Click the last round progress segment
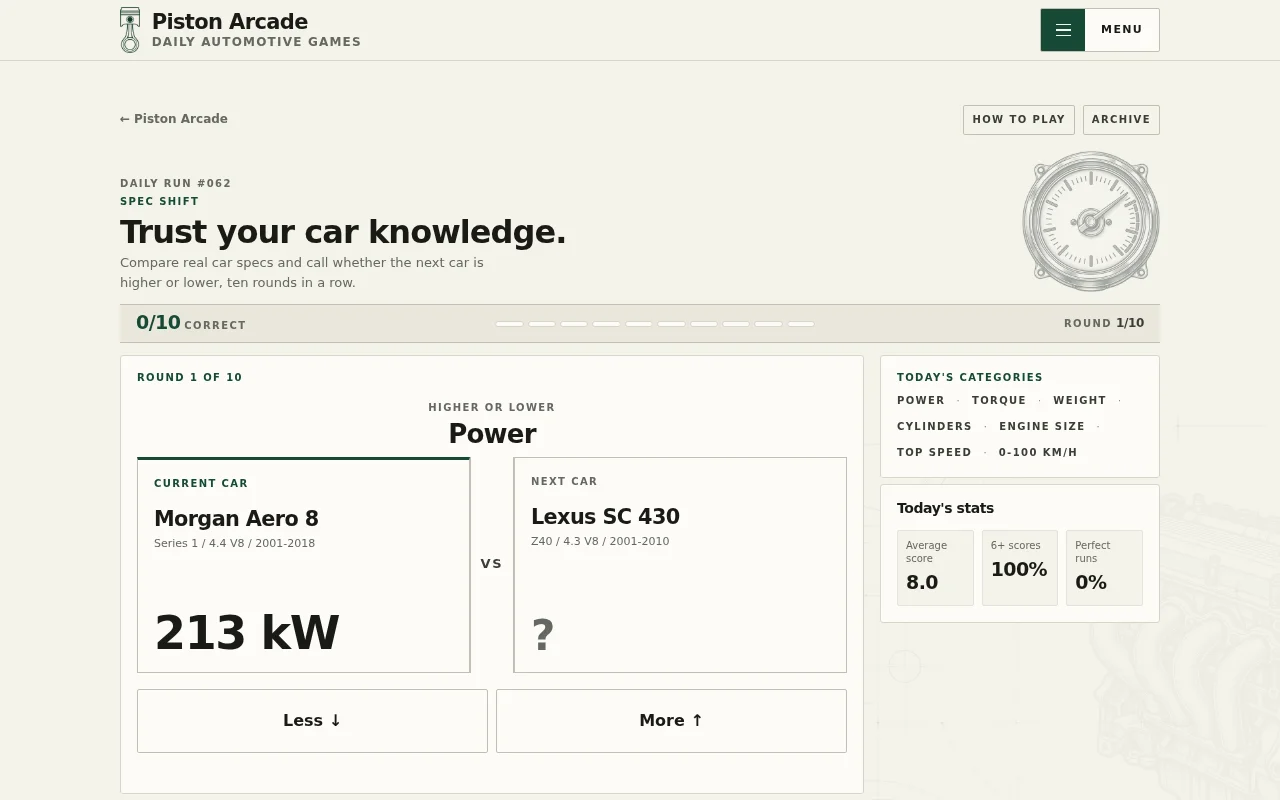Image resolution: width=1280 pixels, height=800 pixels. 801,324
